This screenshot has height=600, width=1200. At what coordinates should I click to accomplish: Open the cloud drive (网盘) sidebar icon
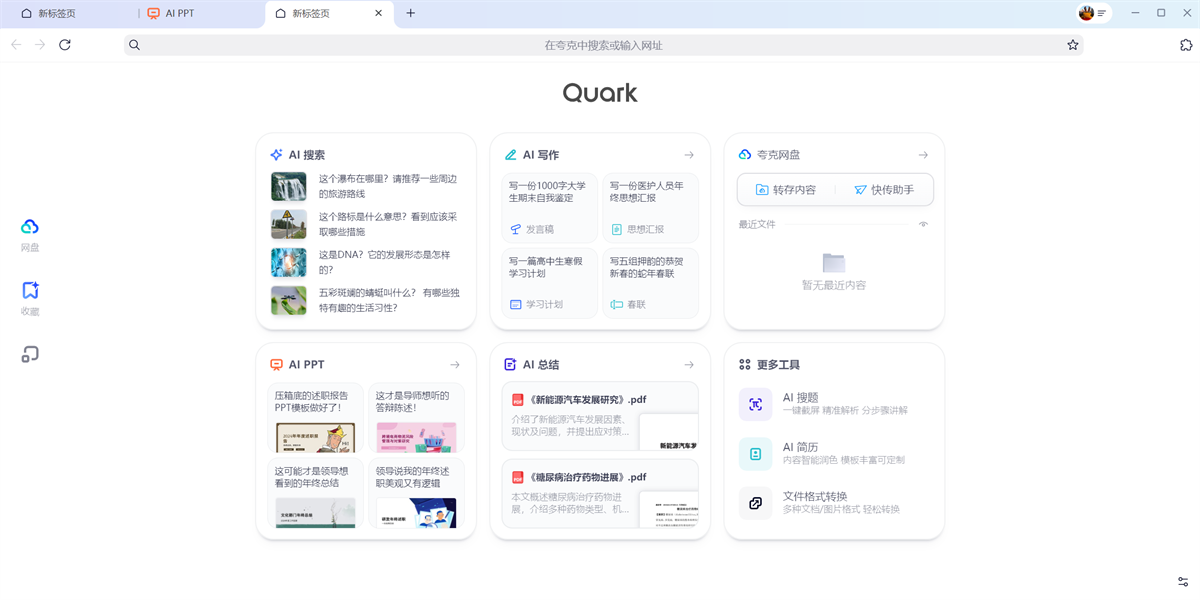[x=30, y=227]
